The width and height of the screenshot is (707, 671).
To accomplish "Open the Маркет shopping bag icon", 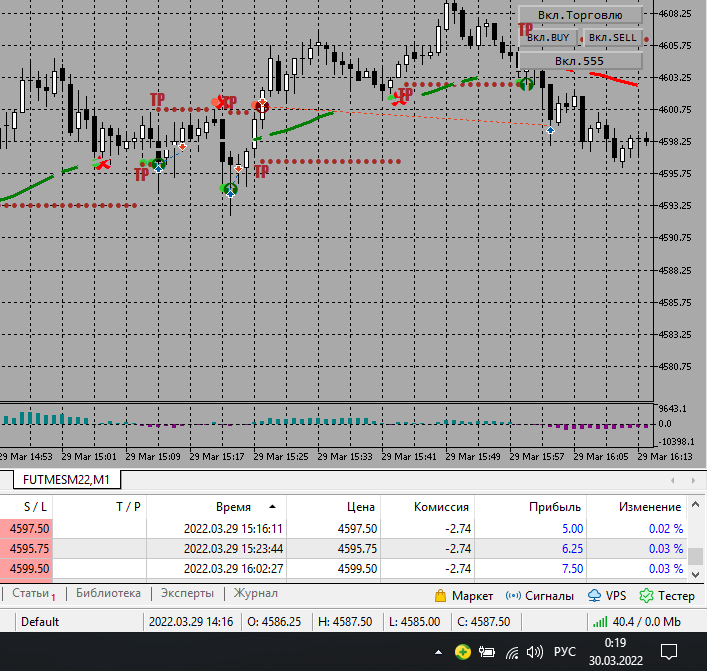I will click(x=440, y=596).
